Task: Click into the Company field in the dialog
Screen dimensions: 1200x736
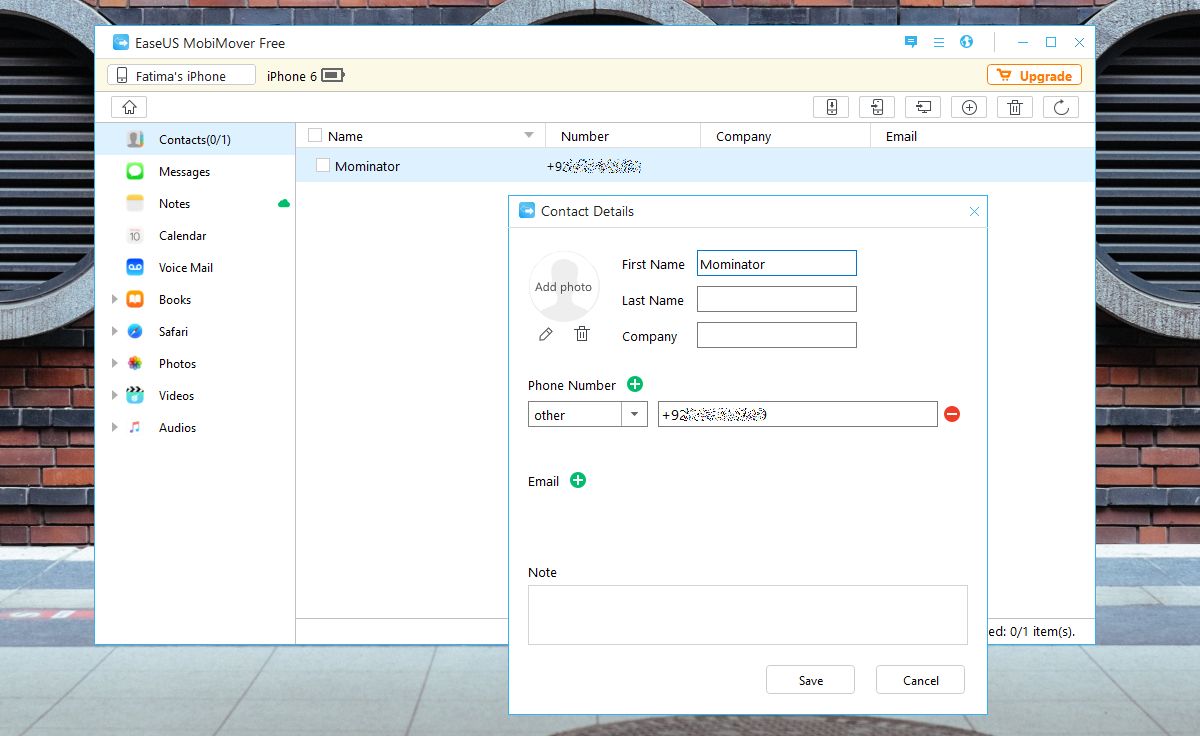Action: (x=777, y=335)
